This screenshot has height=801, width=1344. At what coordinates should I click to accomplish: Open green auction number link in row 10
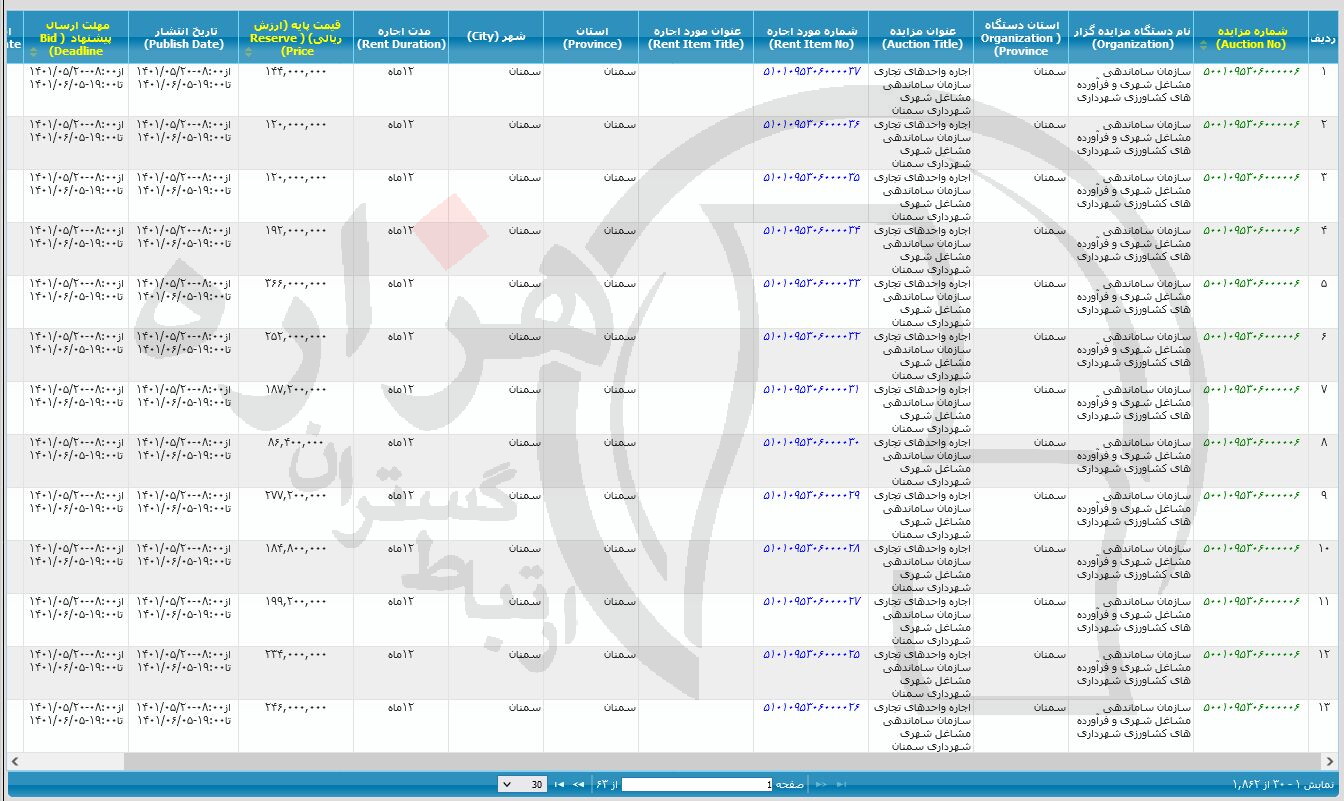coord(1251,548)
